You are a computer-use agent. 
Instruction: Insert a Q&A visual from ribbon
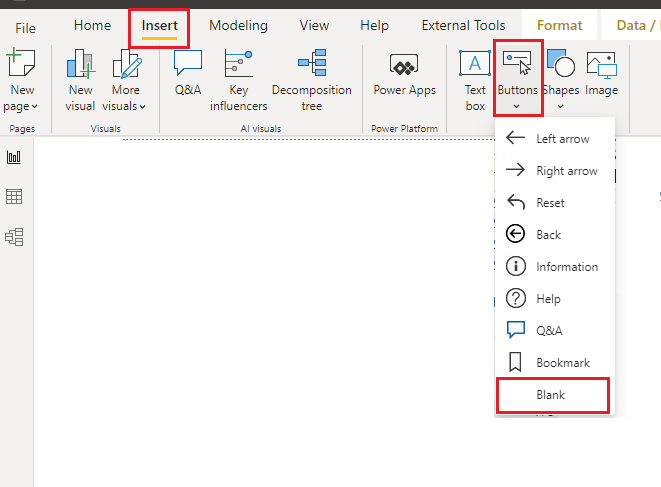coord(188,73)
